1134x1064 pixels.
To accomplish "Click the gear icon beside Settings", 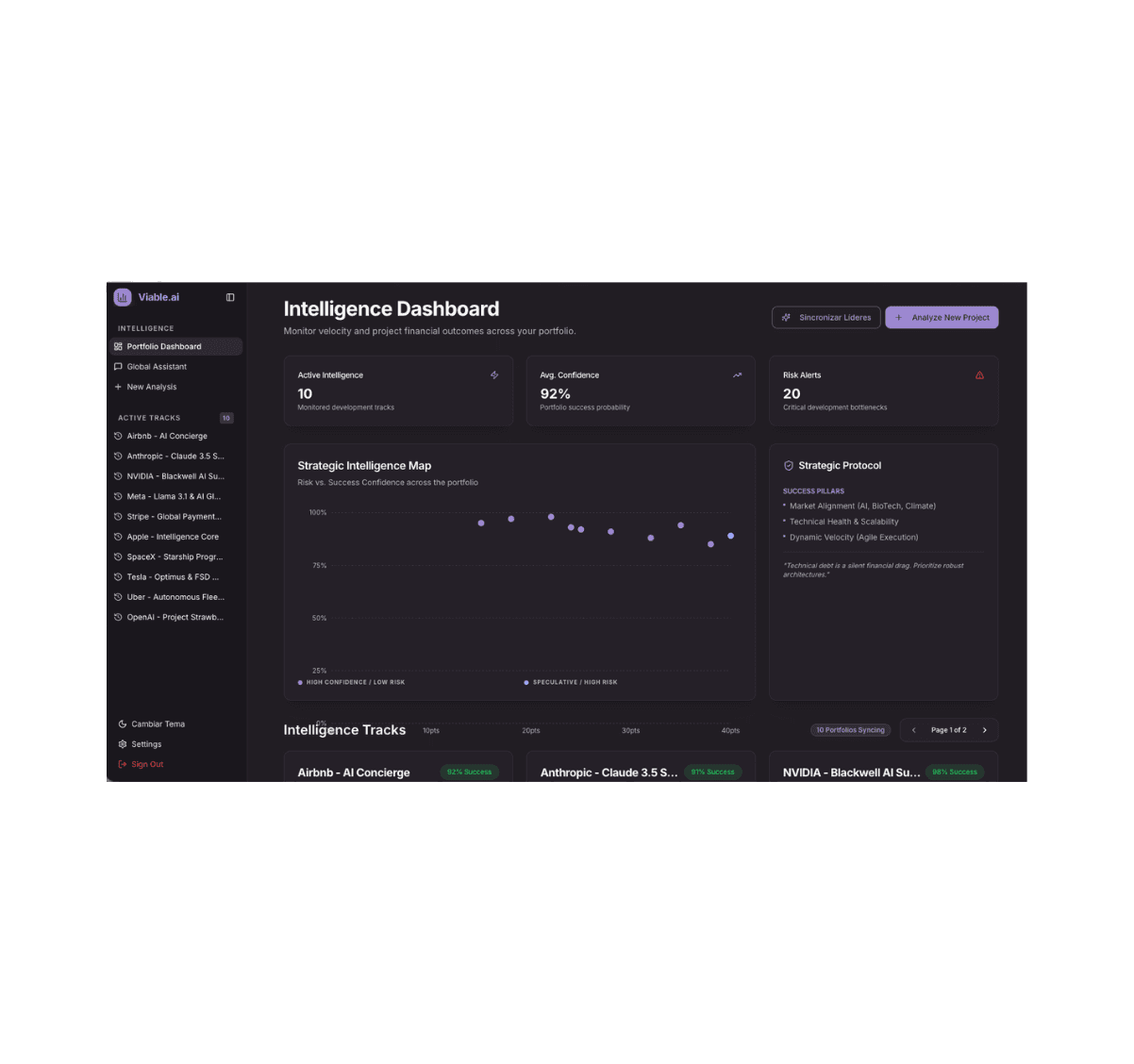I will (x=123, y=744).
